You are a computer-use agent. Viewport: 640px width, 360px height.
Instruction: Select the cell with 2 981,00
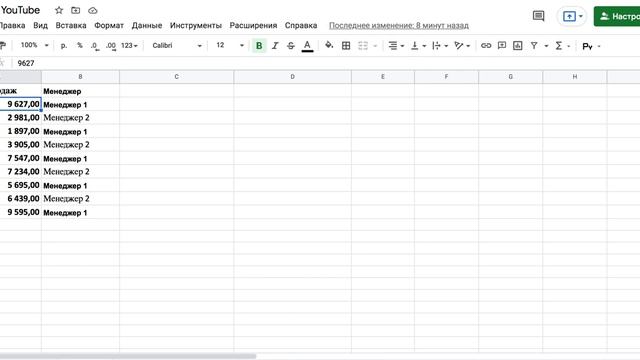[20, 118]
